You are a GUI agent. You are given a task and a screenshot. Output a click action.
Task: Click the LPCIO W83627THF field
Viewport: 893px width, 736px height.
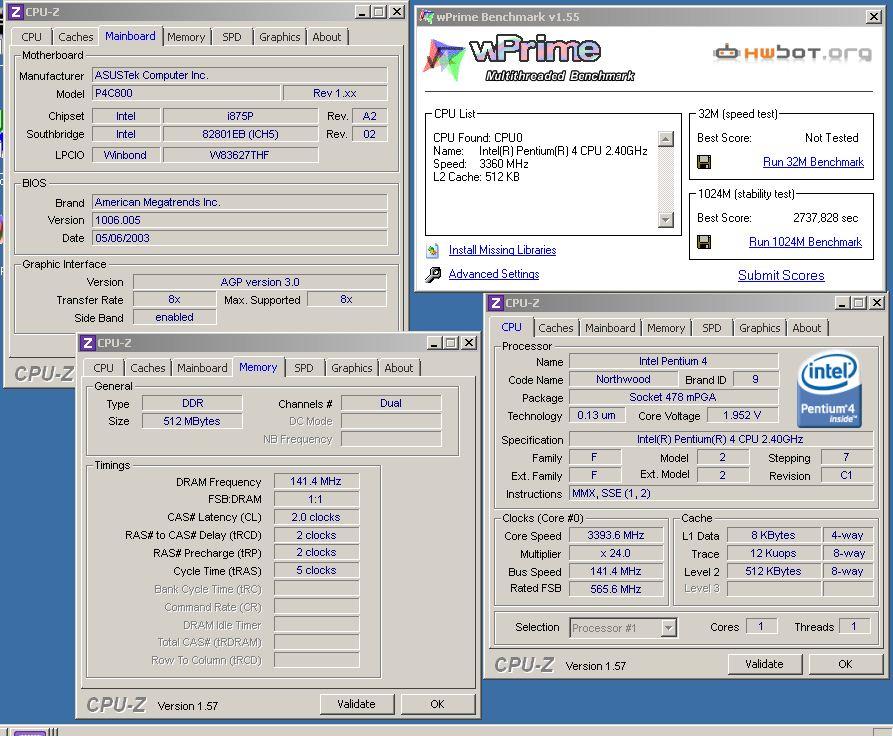240,155
